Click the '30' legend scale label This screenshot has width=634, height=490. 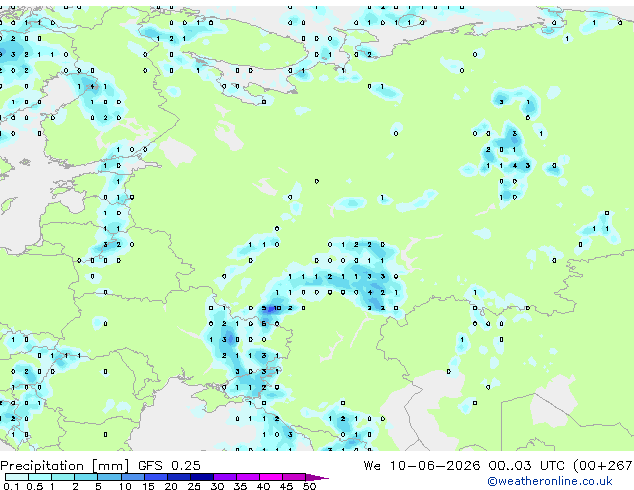[x=217, y=486]
